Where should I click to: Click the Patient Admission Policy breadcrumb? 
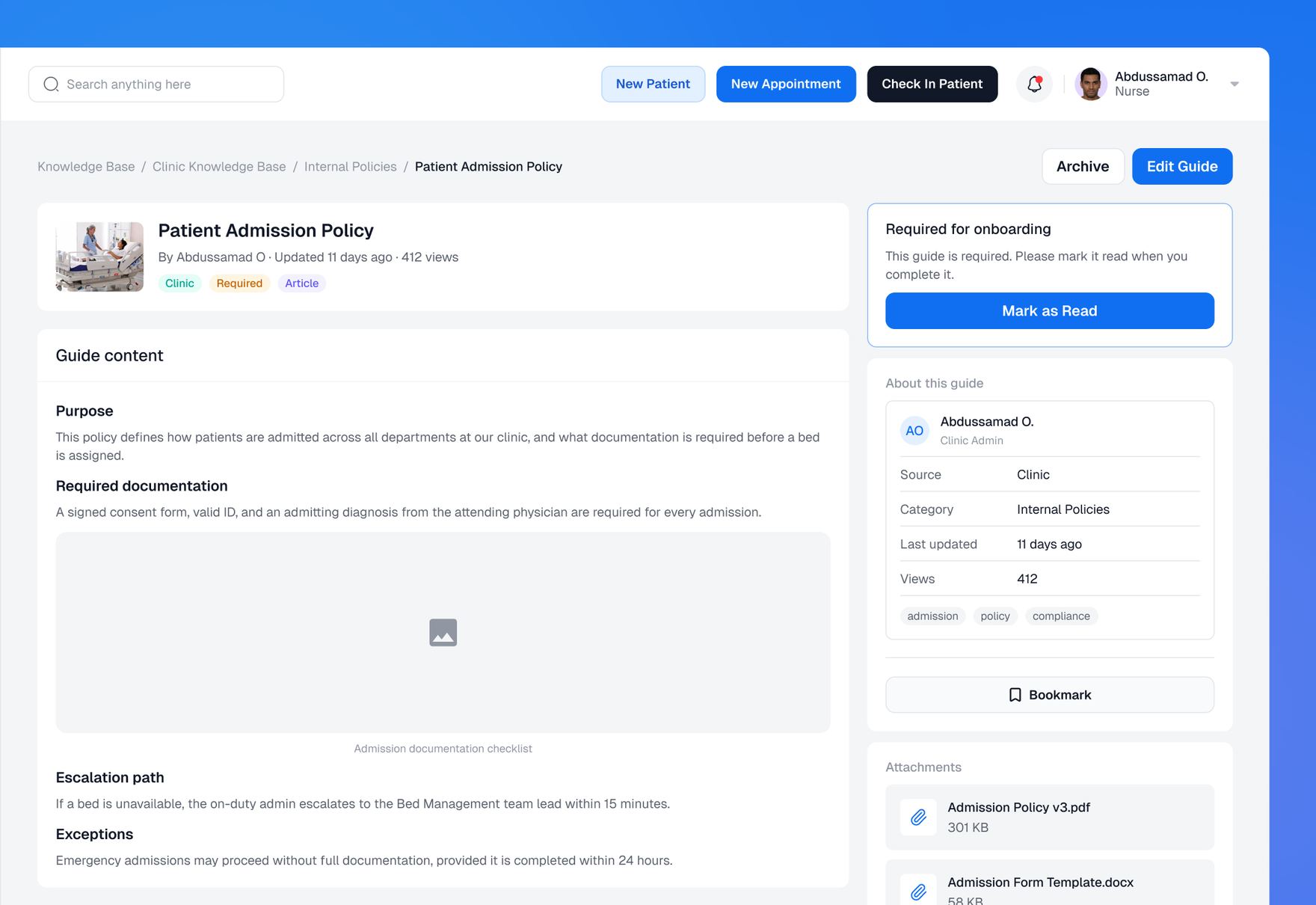coord(488,167)
